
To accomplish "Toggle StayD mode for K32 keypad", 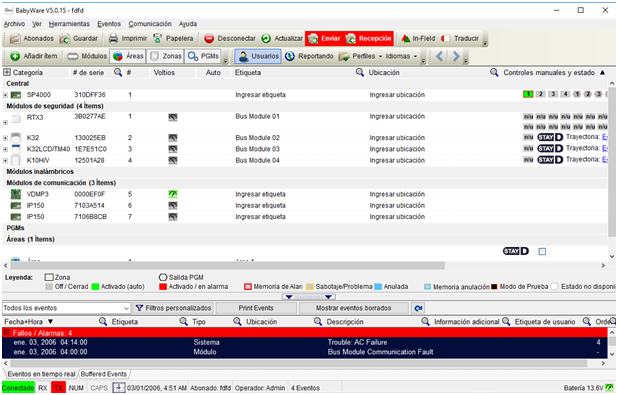I will pyautogui.click(x=550, y=137).
